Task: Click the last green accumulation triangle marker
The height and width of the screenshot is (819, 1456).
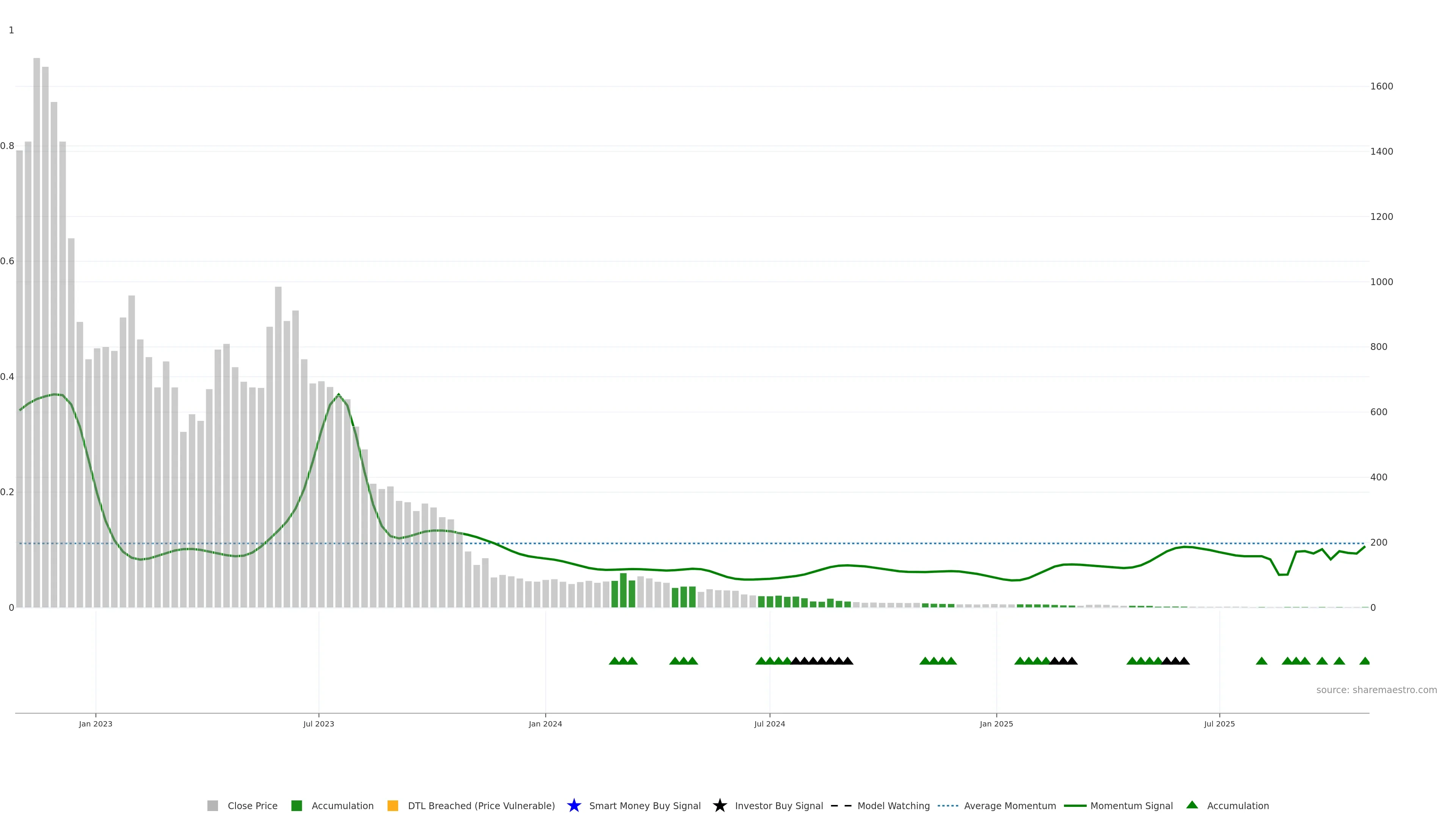Action: coord(1365,661)
